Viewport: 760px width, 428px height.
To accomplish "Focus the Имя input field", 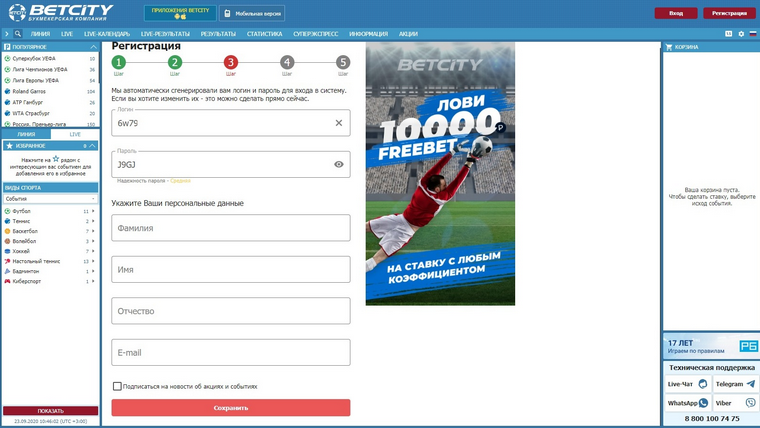I will point(231,269).
